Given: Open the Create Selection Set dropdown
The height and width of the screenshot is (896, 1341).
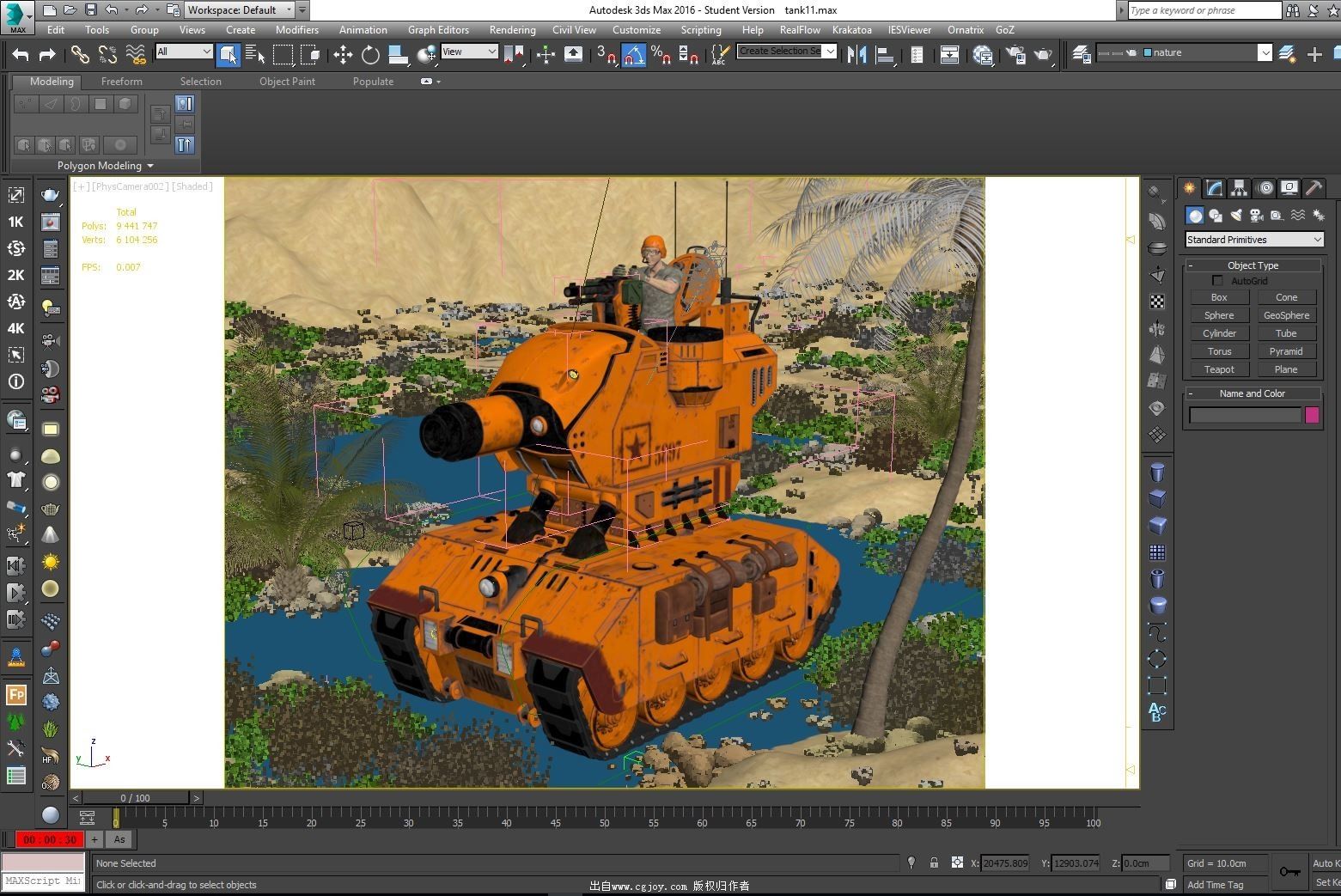Looking at the screenshot, I should click(786, 51).
